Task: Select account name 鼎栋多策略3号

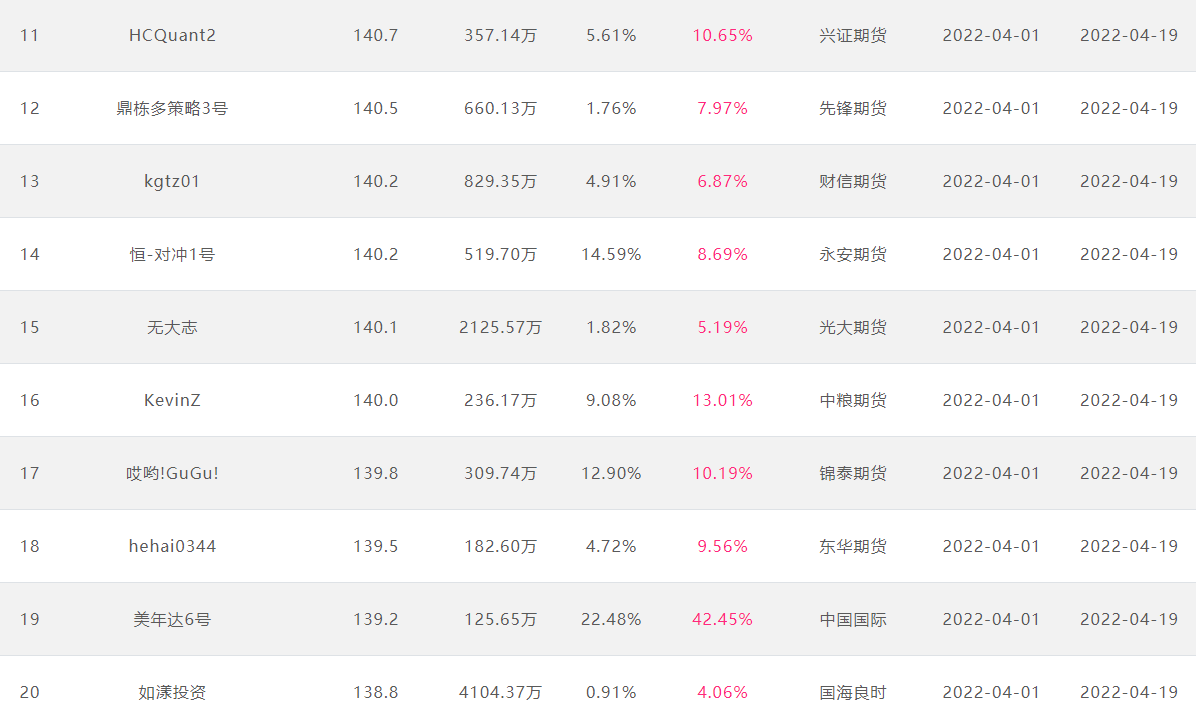Action: tap(172, 108)
